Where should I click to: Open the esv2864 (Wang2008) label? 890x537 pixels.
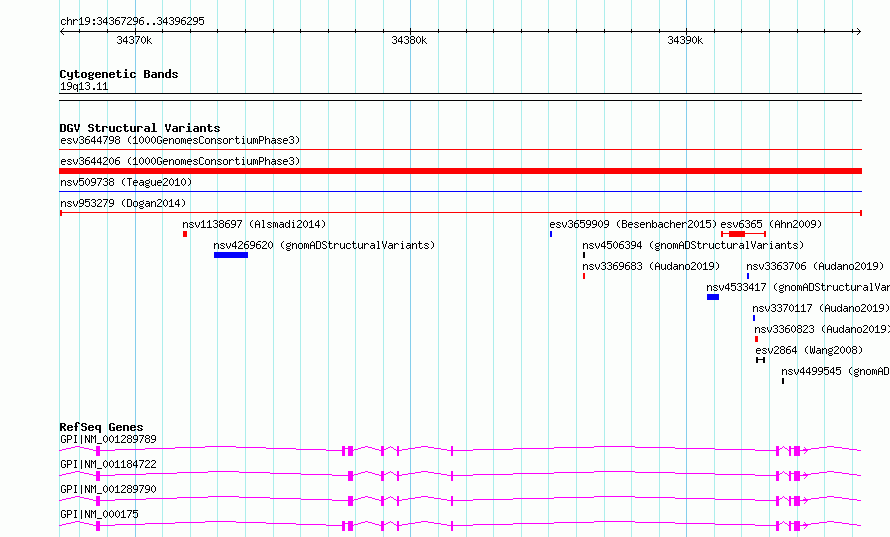pyautogui.click(x=809, y=350)
